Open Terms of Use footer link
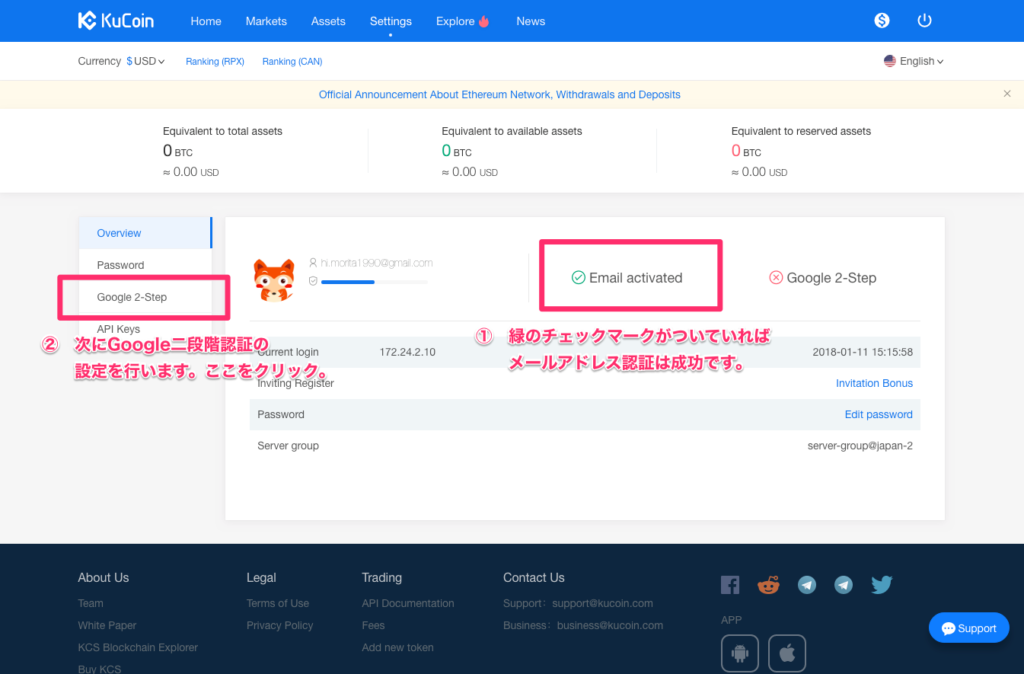This screenshot has width=1024, height=674. pos(278,603)
